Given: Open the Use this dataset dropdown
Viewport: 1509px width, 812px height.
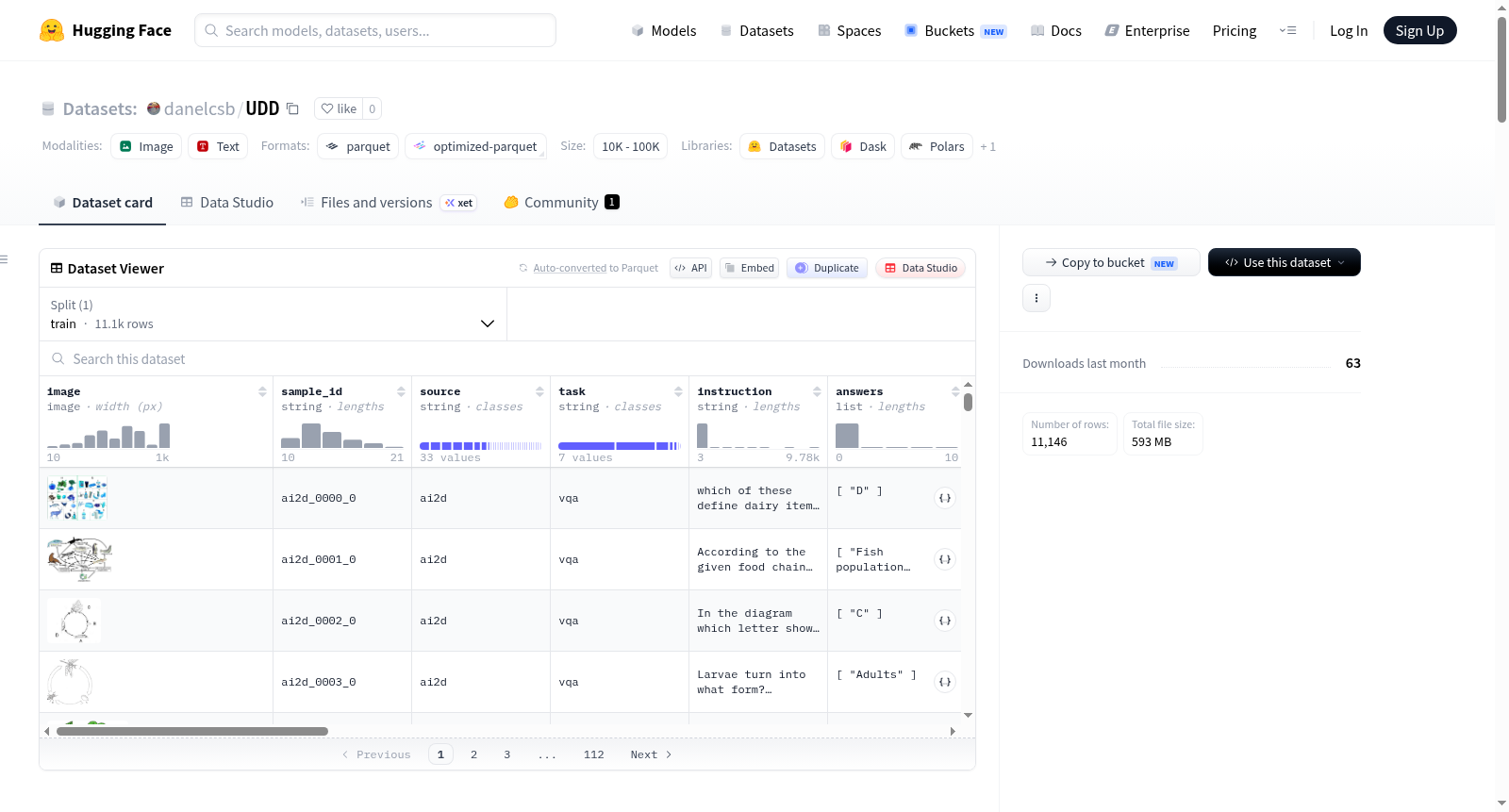Looking at the screenshot, I should point(1285,262).
